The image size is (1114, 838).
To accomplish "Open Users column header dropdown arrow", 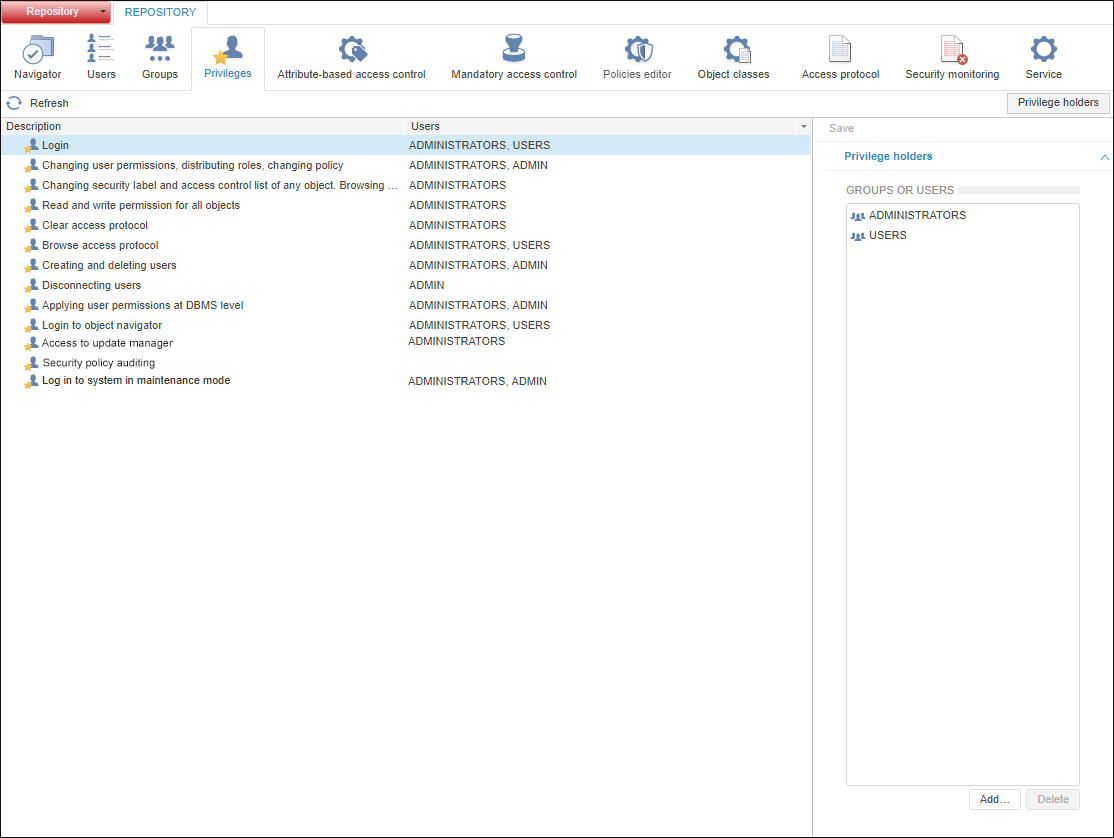I will tap(803, 127).
